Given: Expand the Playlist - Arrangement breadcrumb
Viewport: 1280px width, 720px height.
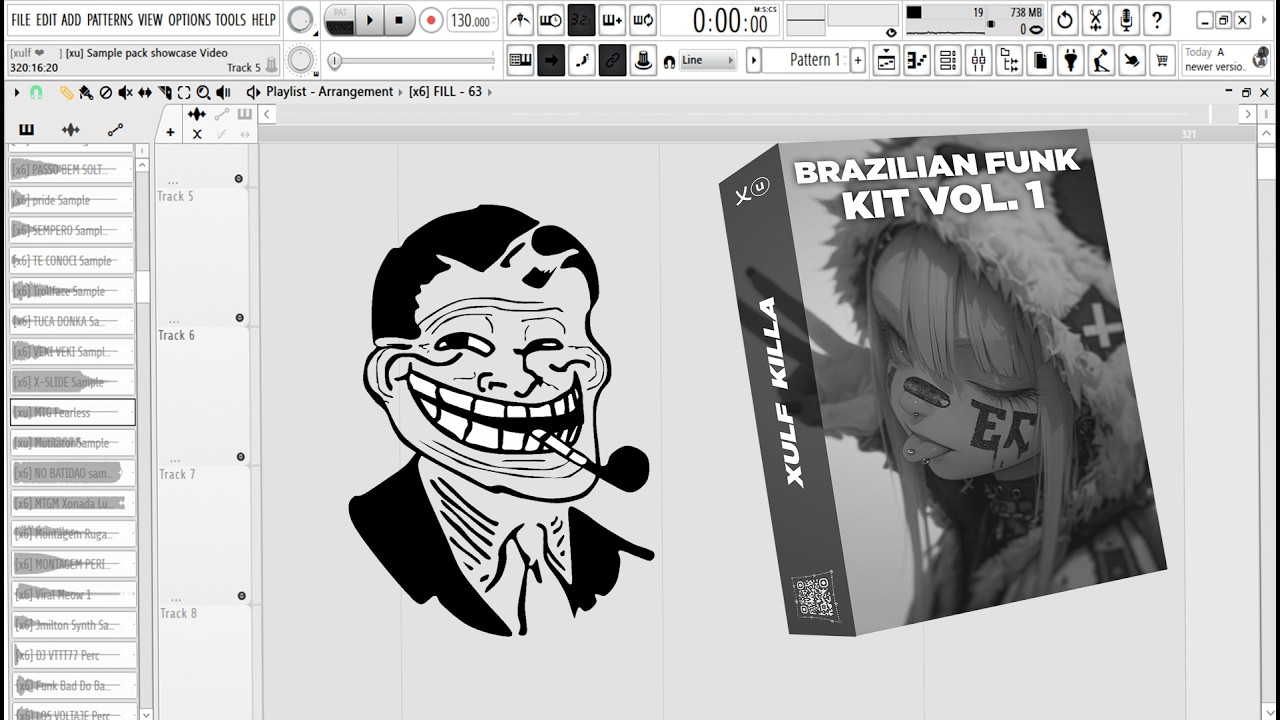Looking at the screenshot, I should coord(401,92).
